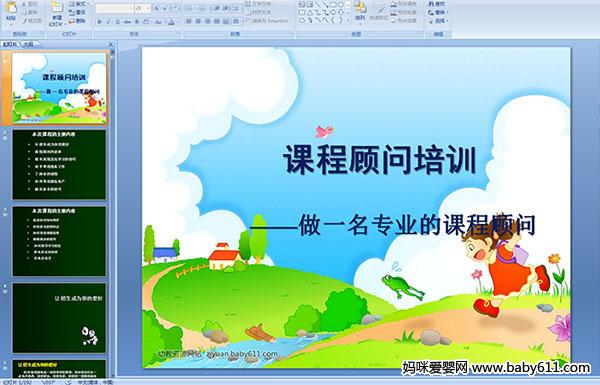Reset the slide with the 重设 command

click(77, 12)
